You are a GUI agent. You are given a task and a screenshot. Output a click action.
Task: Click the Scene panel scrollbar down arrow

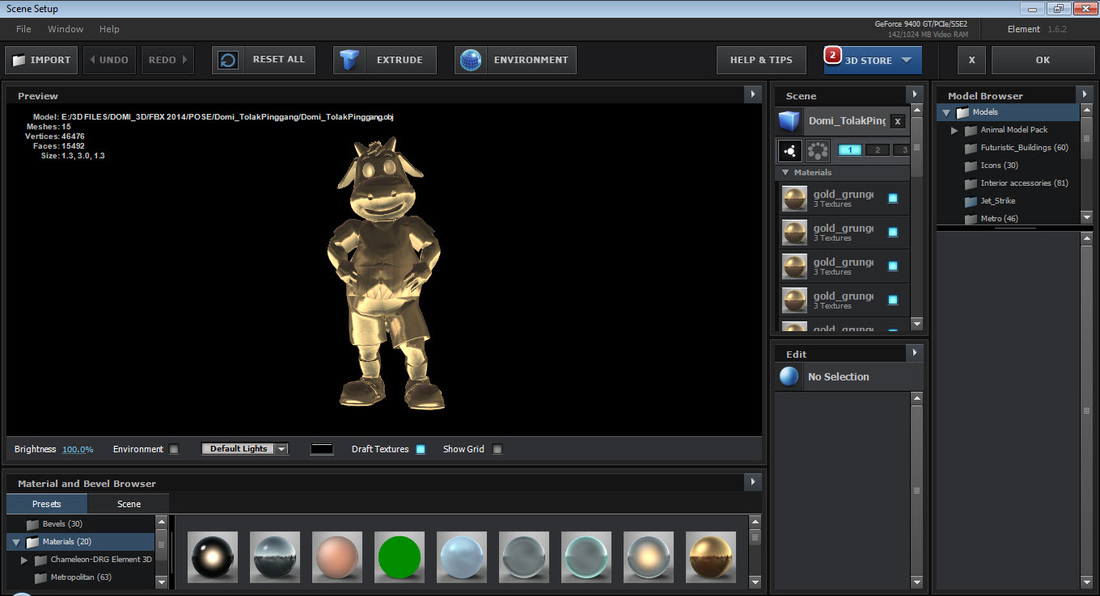point(917,323)
